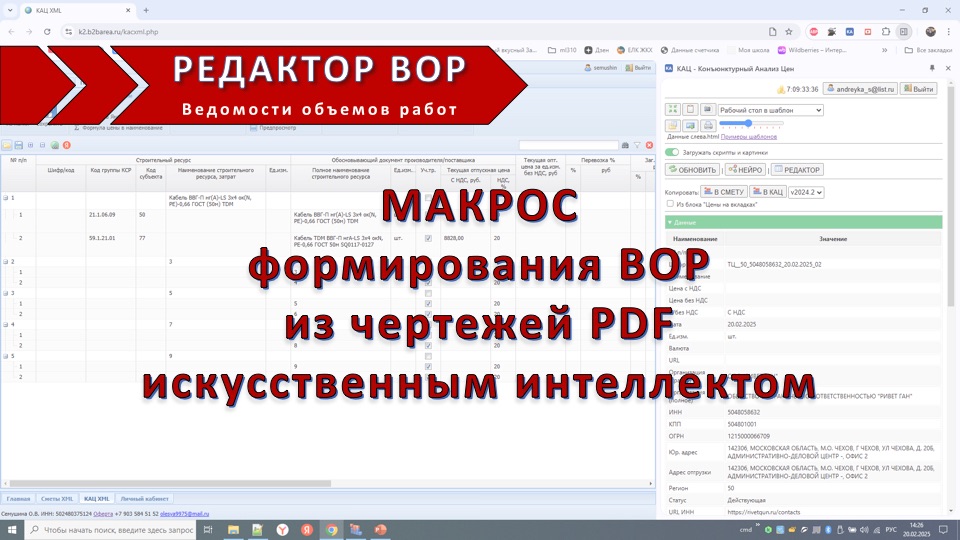Click the 'ОБНОВИТЬ' button

tap(692, 170)
